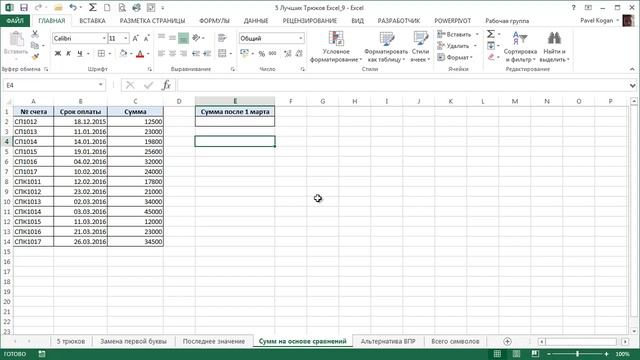Cut selection with the scissors icon
The width and height of the screenshot is (640, 360).
click(35, 34)
